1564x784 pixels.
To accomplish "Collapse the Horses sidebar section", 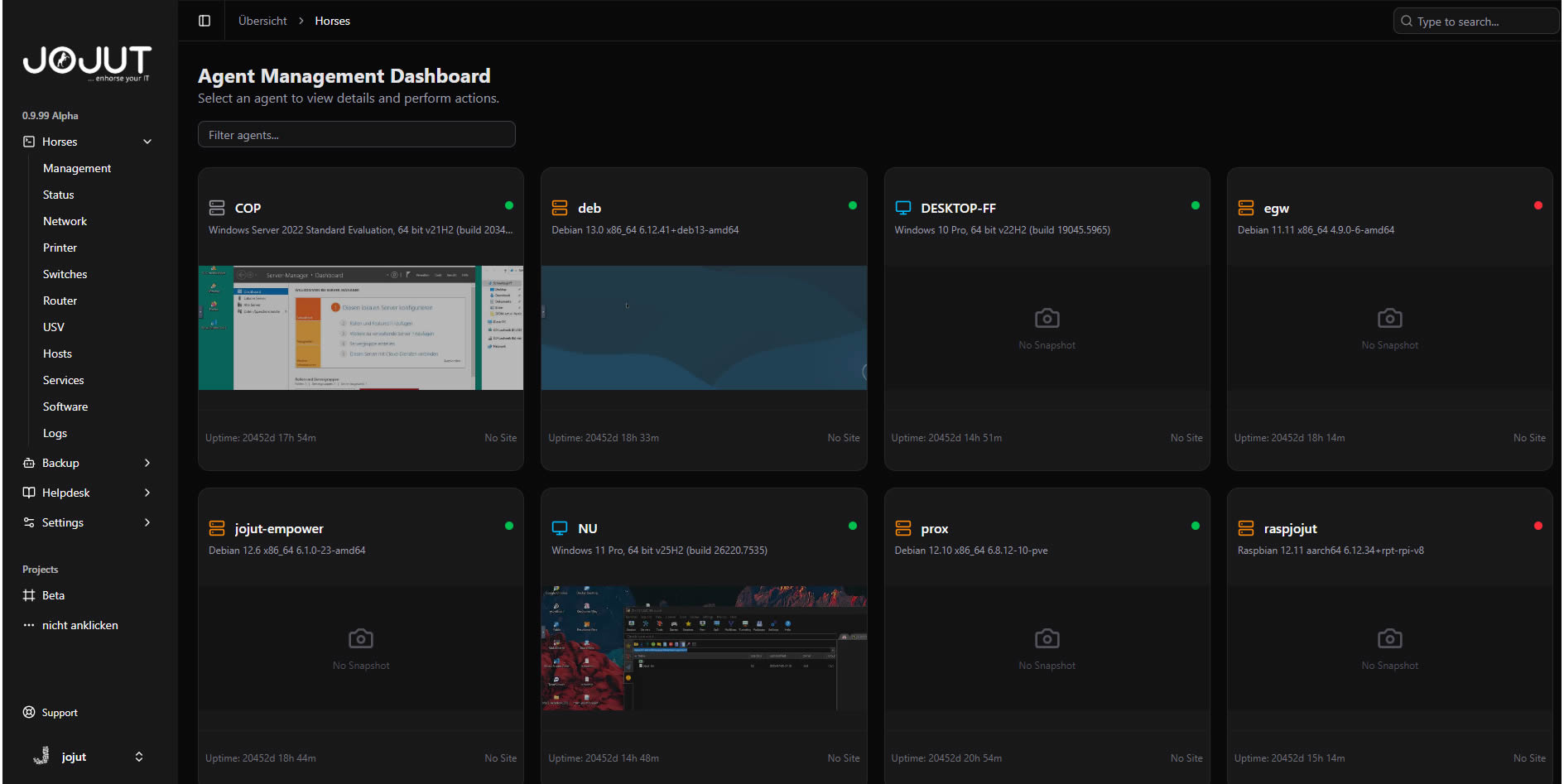I will coord(147,142).
